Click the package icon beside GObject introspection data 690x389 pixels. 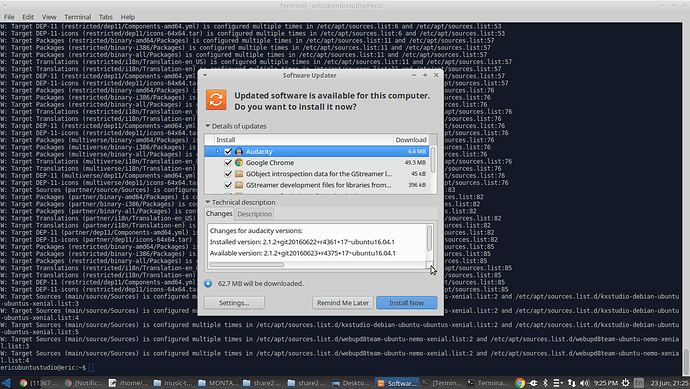pyautogui.click(x=239, y=174)
